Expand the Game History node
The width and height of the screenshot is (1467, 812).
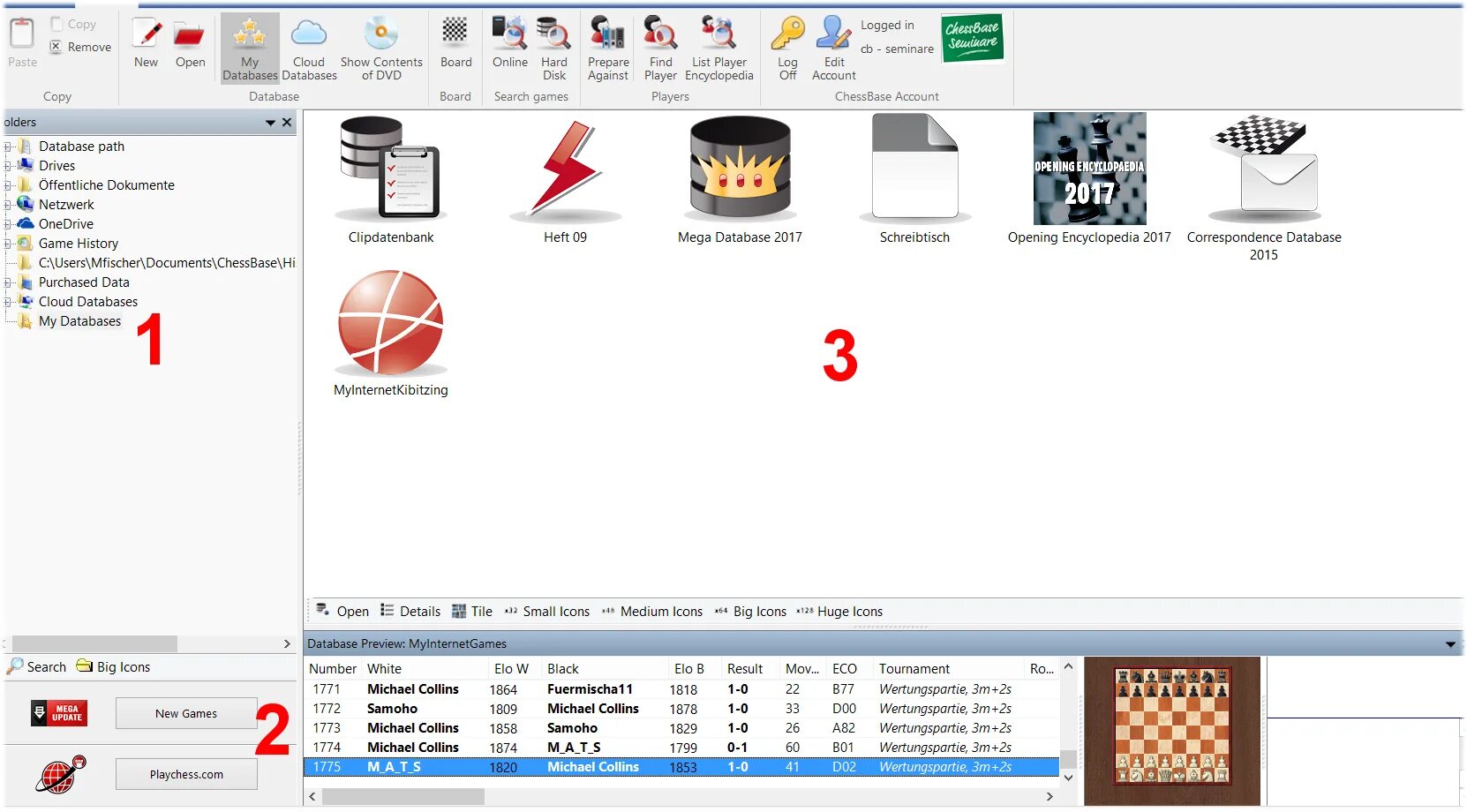8,244
